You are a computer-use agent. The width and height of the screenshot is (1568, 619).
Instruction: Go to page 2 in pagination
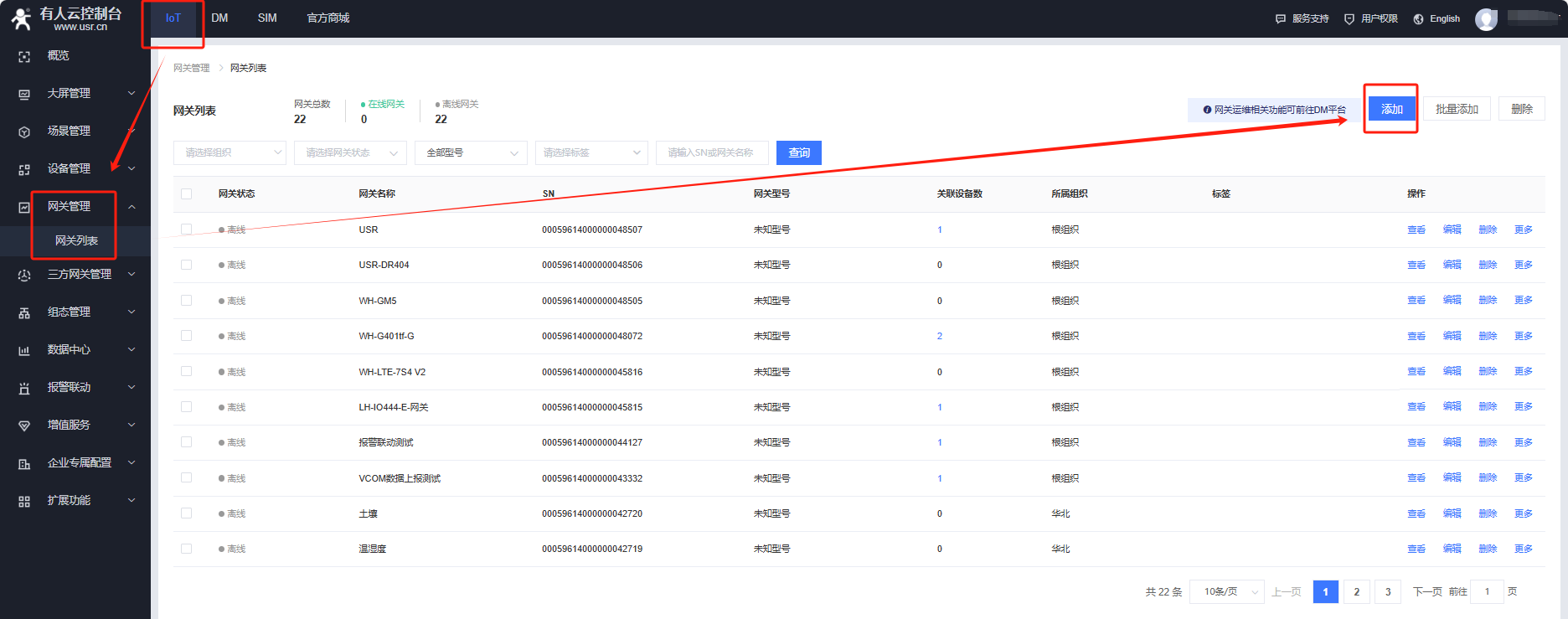point(1356,591)
